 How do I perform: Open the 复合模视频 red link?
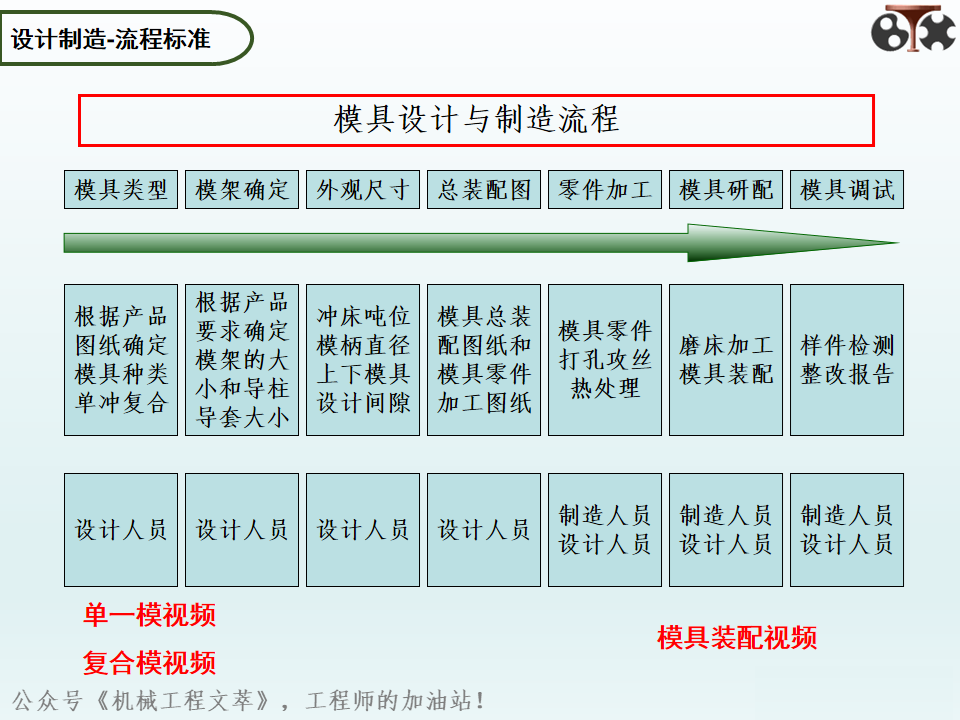click(x=149, y=663)
